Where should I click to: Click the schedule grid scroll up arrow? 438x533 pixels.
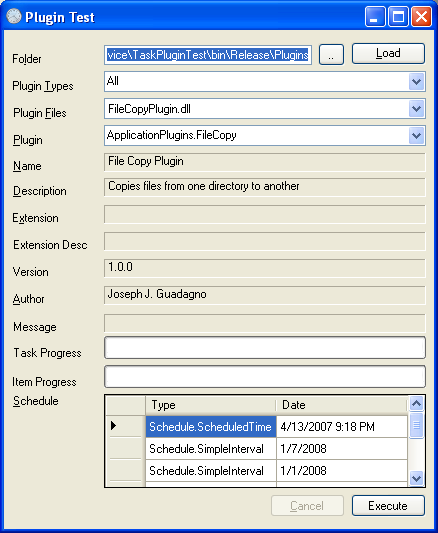[416, 404]
